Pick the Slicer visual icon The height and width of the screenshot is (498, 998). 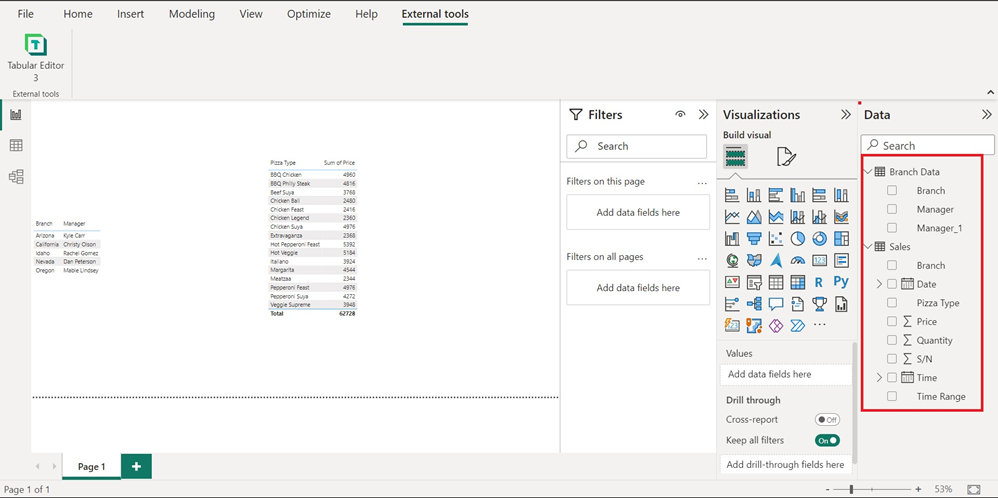tap(754, 281)
